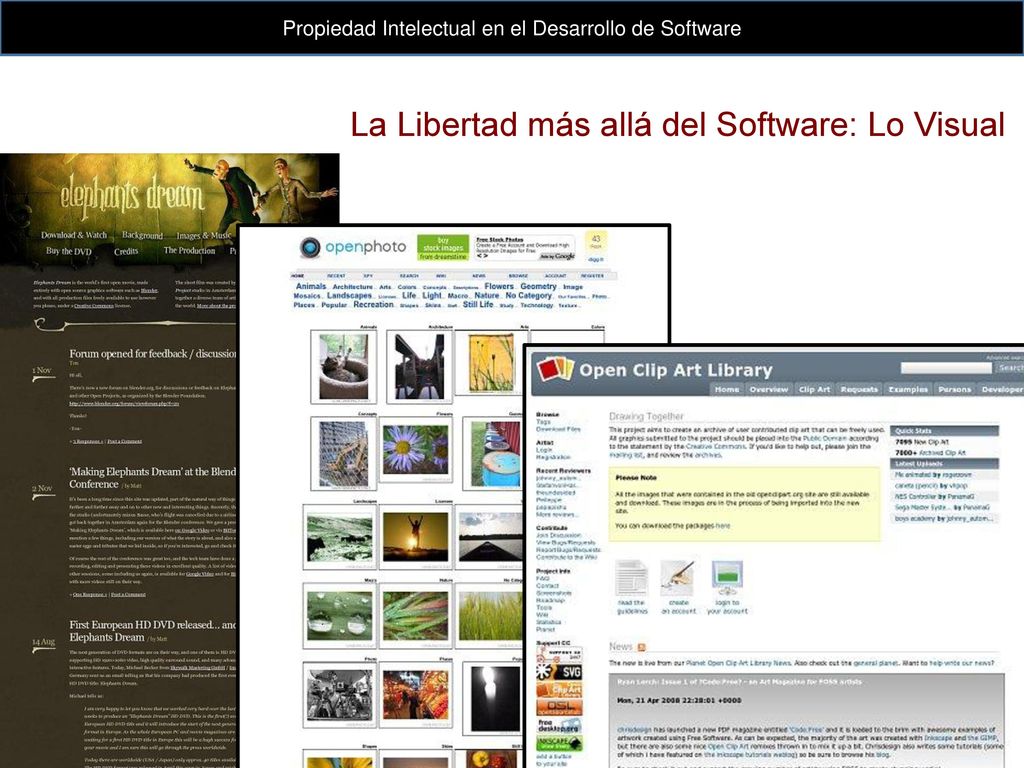Click the 'Creative Commons' link in Drawing Together

pos(715,446)
